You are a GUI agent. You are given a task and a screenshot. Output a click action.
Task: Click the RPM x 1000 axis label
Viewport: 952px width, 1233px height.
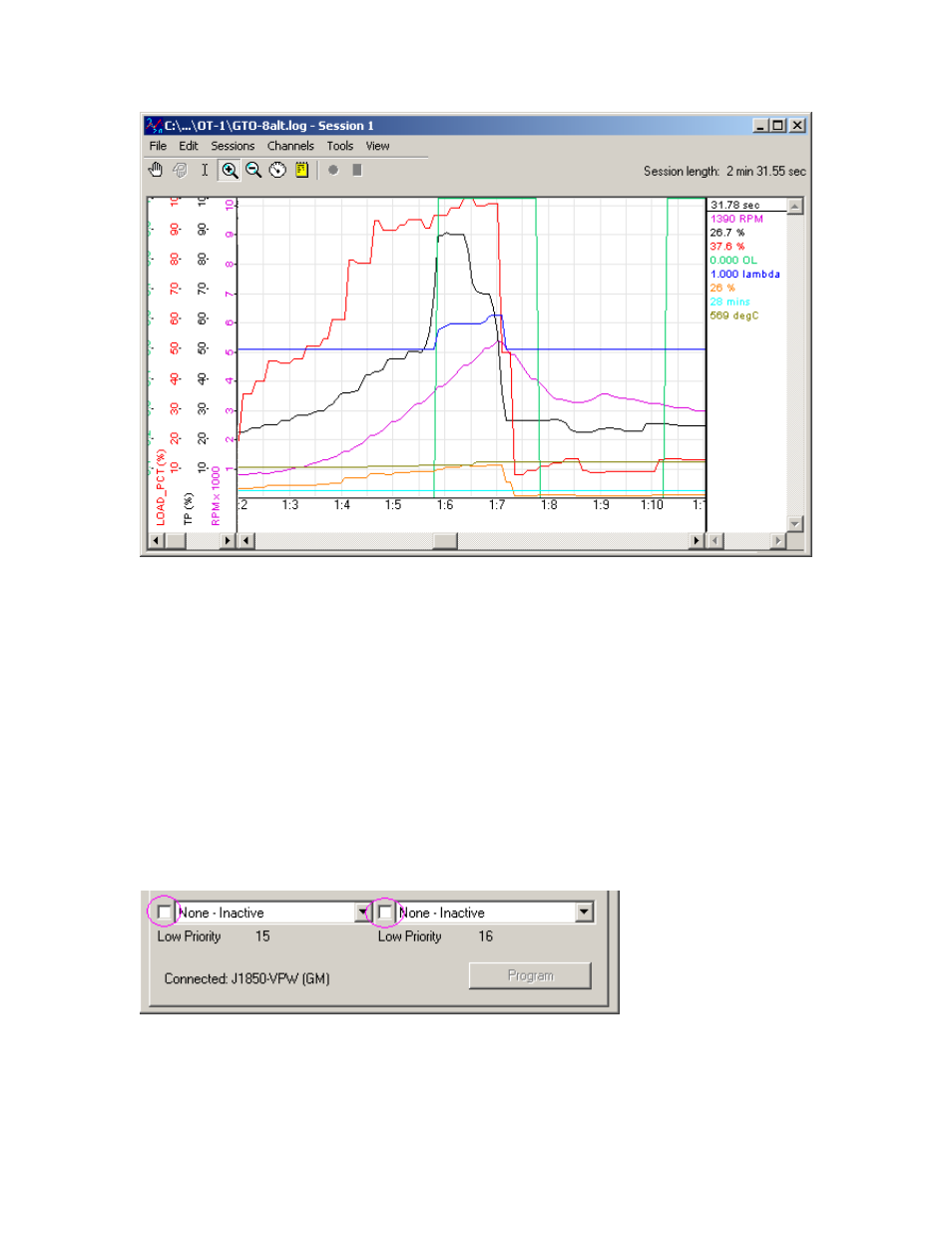(x=216, y=495)
